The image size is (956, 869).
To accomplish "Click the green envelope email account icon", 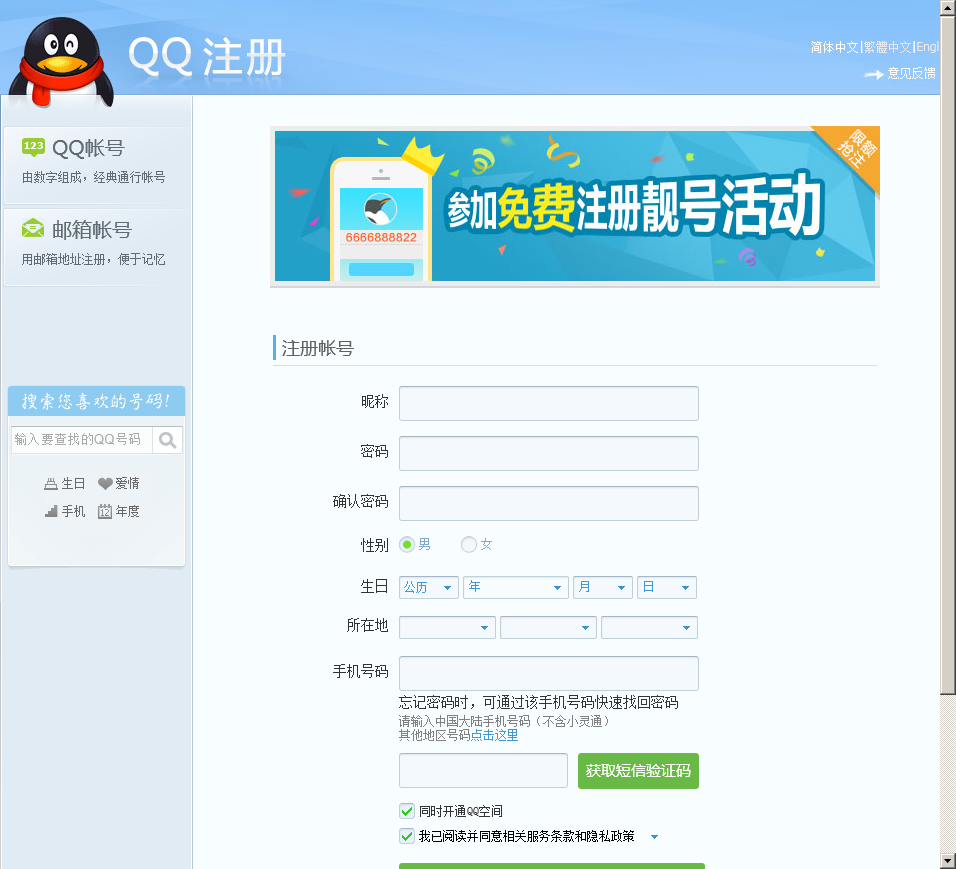I will [33, 229].
